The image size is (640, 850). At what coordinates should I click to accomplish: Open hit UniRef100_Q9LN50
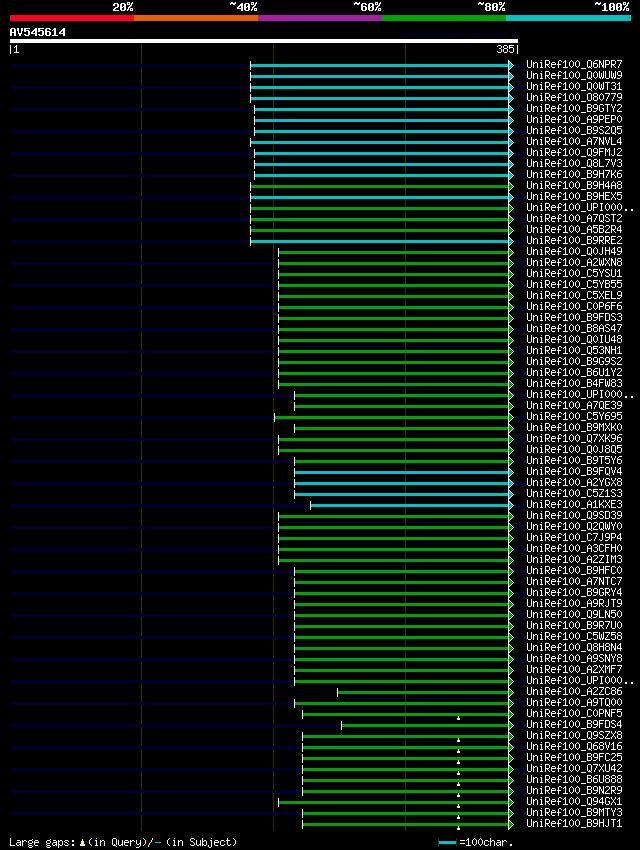[x=574, y=614]
